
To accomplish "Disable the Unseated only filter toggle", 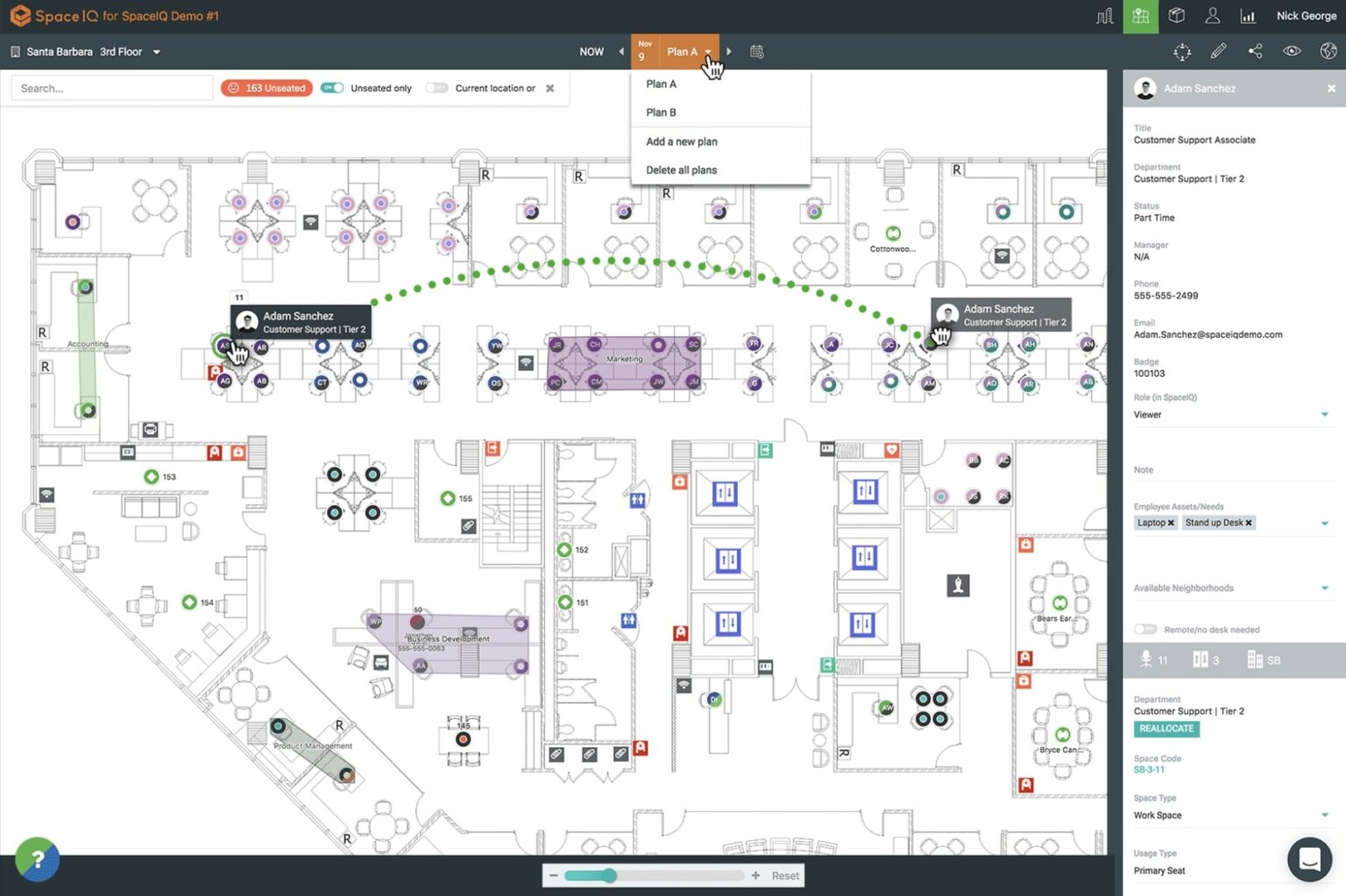I will click(x=333, y=88).
